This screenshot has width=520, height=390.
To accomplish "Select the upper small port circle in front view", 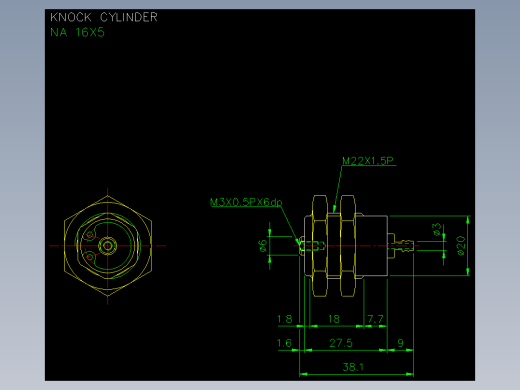I will (x=90, y=236).
